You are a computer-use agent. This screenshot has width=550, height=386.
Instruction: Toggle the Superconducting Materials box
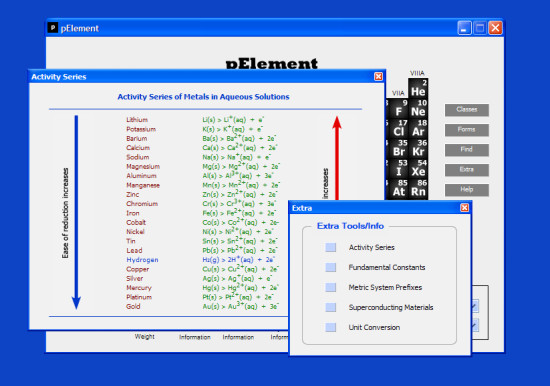tap(330, 307)
